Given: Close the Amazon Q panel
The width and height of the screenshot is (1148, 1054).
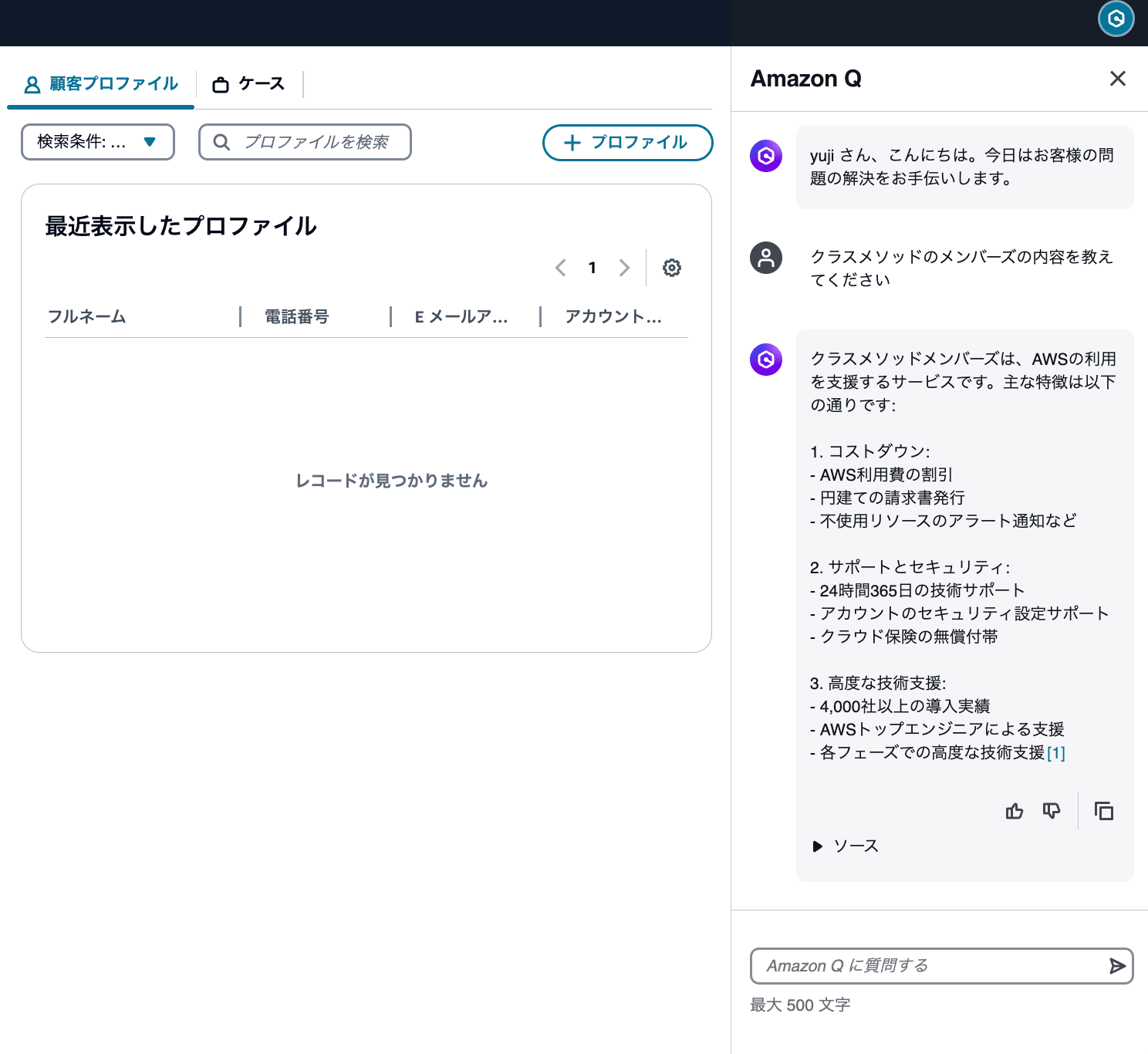Looking at the screenshot, I should tap(1117, 79).
